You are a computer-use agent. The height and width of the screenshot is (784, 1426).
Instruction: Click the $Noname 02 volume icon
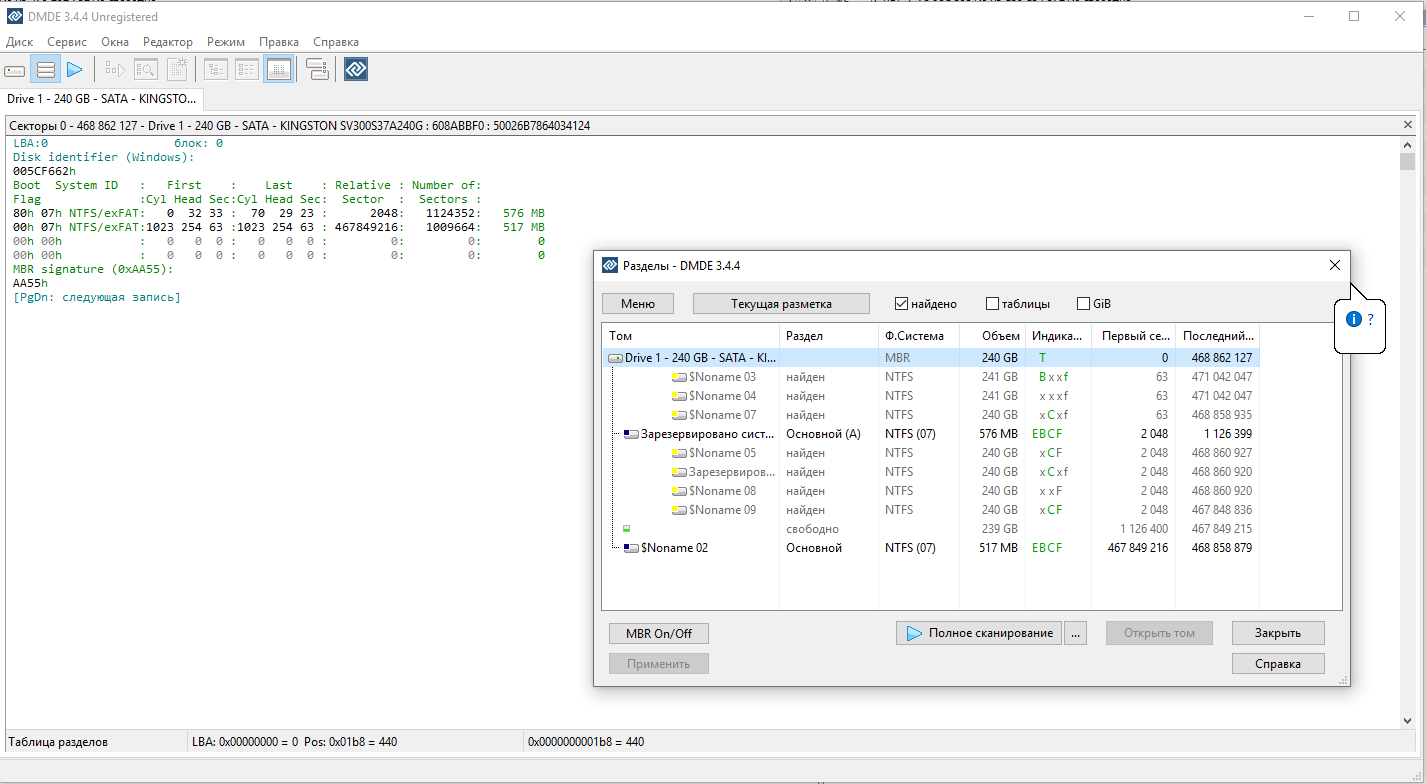(x=630, y=548)
